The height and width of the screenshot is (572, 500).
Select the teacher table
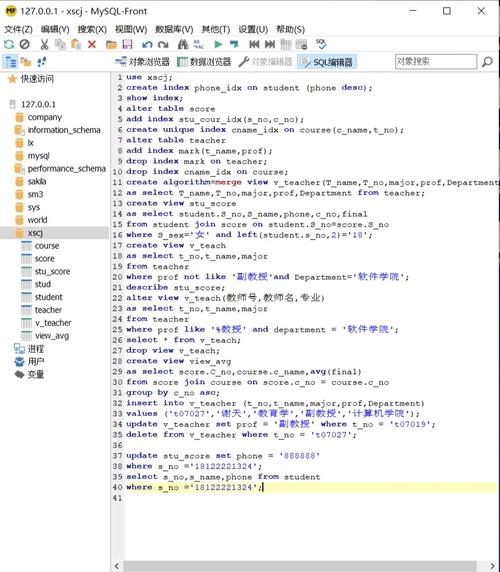click(48, 310)
